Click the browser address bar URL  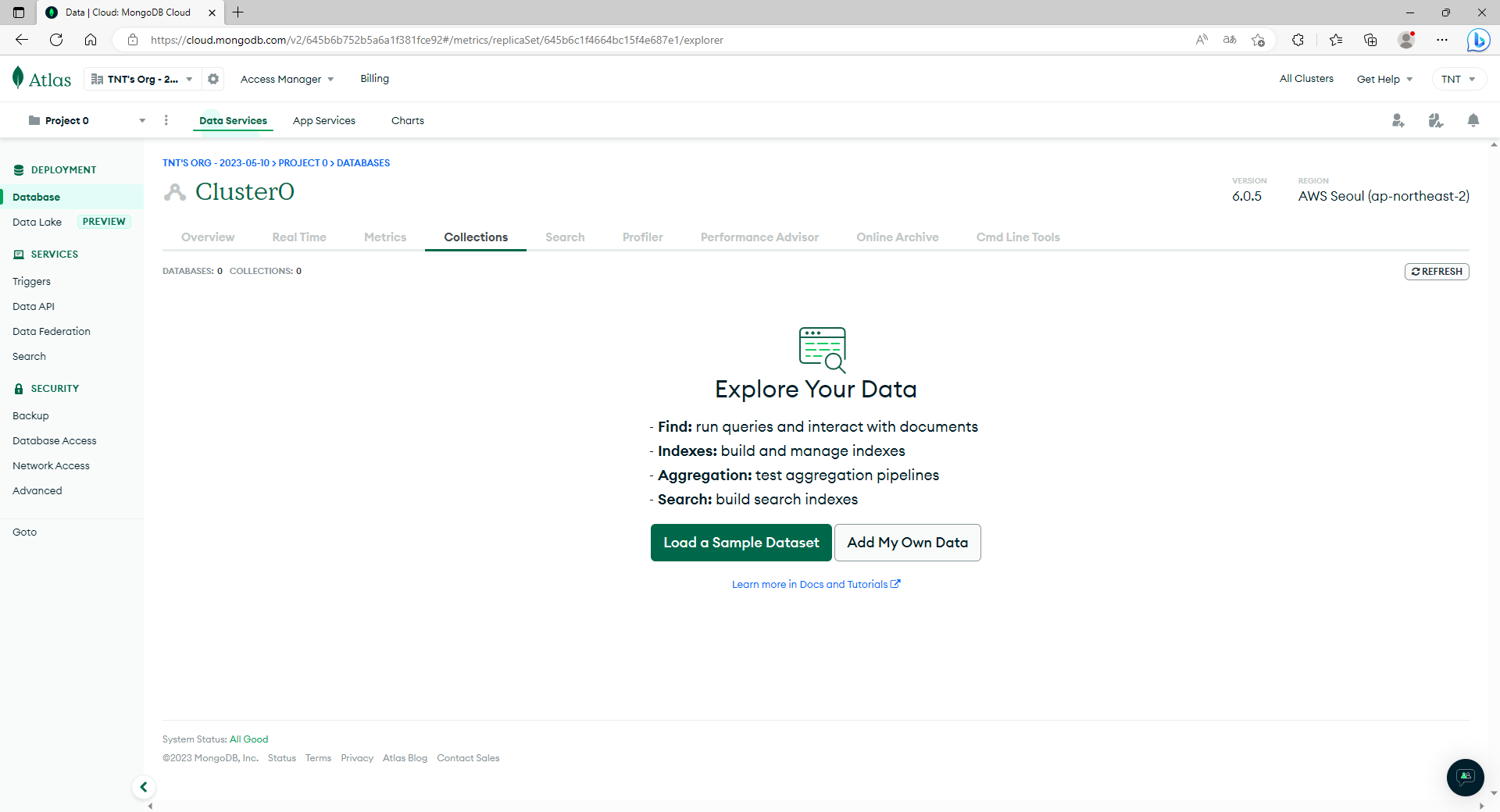click(x=437, y=40)
